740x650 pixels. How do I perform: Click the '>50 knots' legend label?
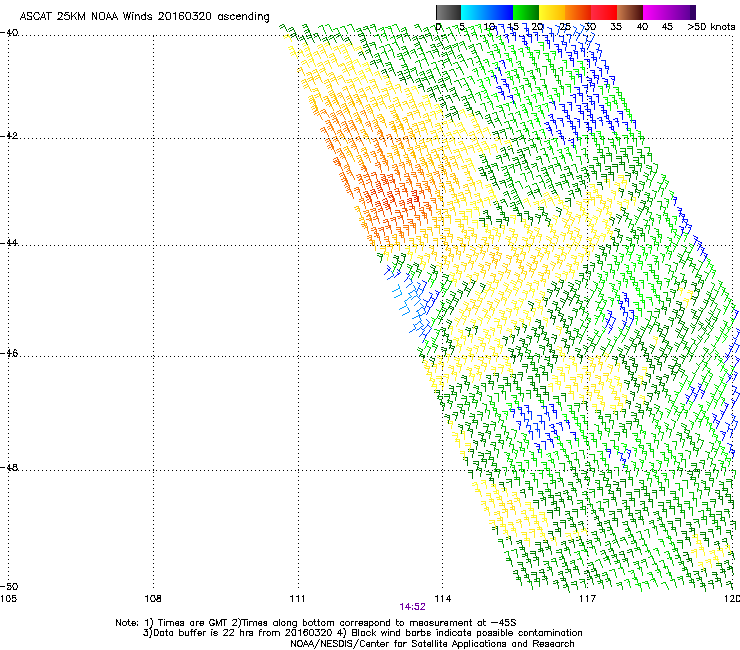712,27
